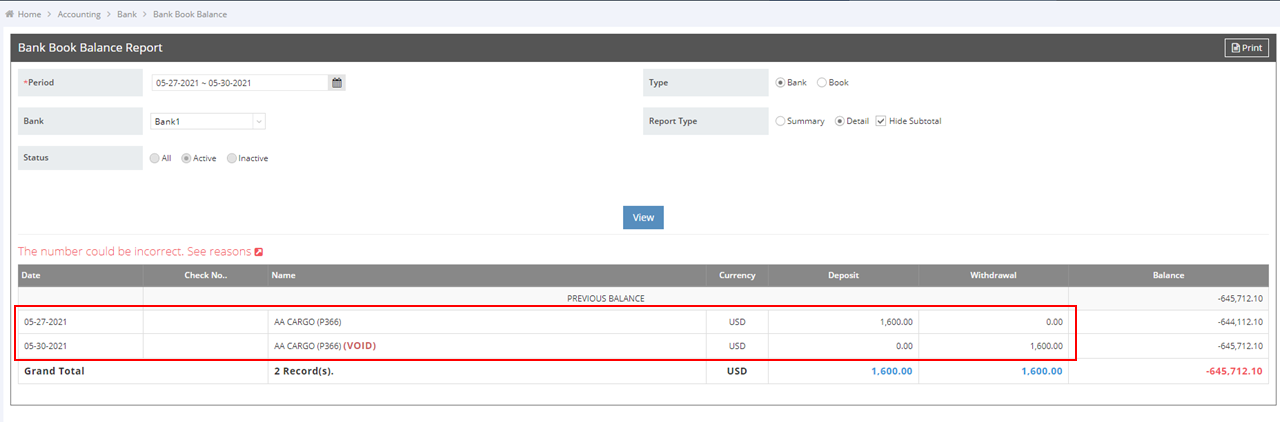Expand the Bank1 dropdown
This screenshot has width=1280, height=422.
click(259, 121)
